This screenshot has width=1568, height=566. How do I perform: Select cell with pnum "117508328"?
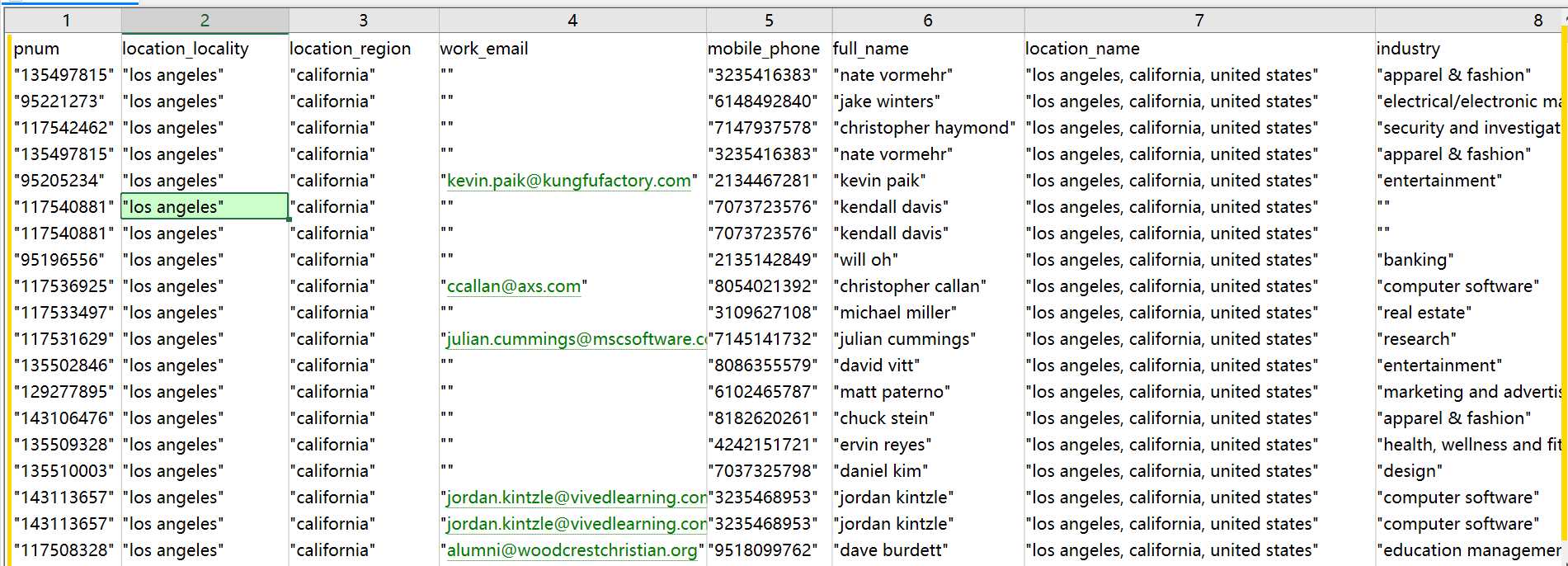click(66, 550)
